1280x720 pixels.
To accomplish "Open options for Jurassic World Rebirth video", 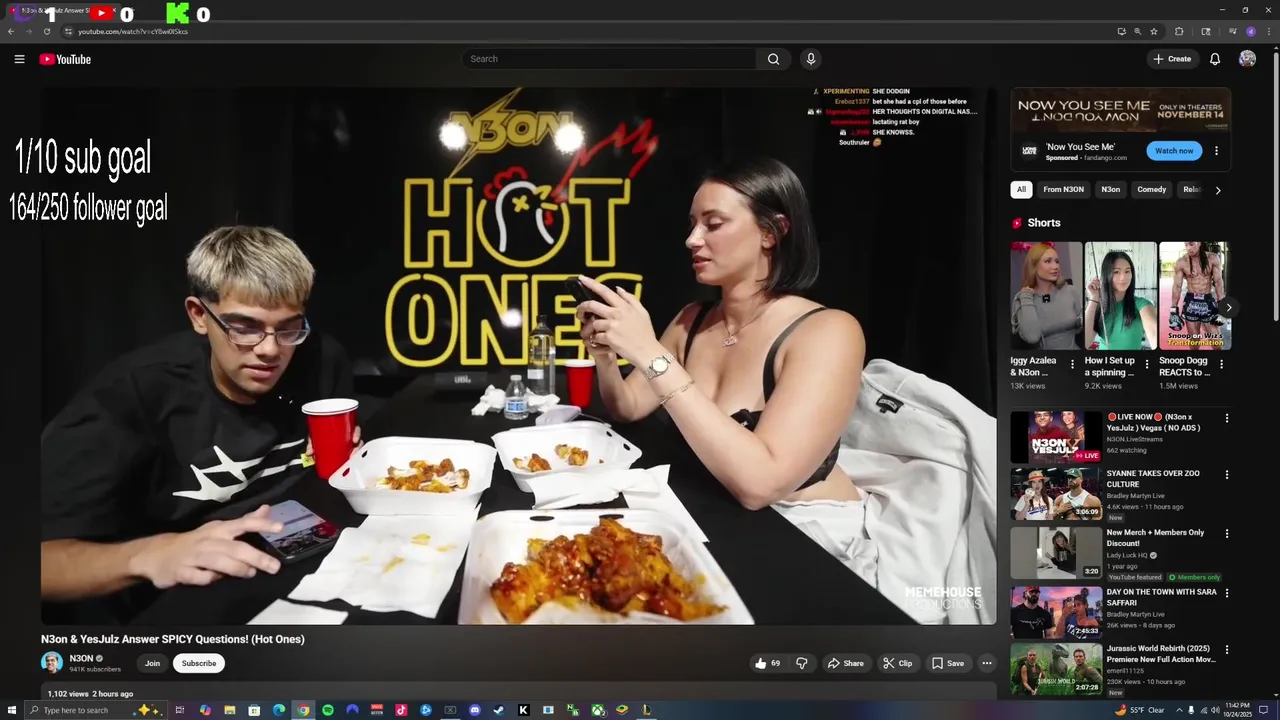I will pyautogui.click(x=1227, y=650).
